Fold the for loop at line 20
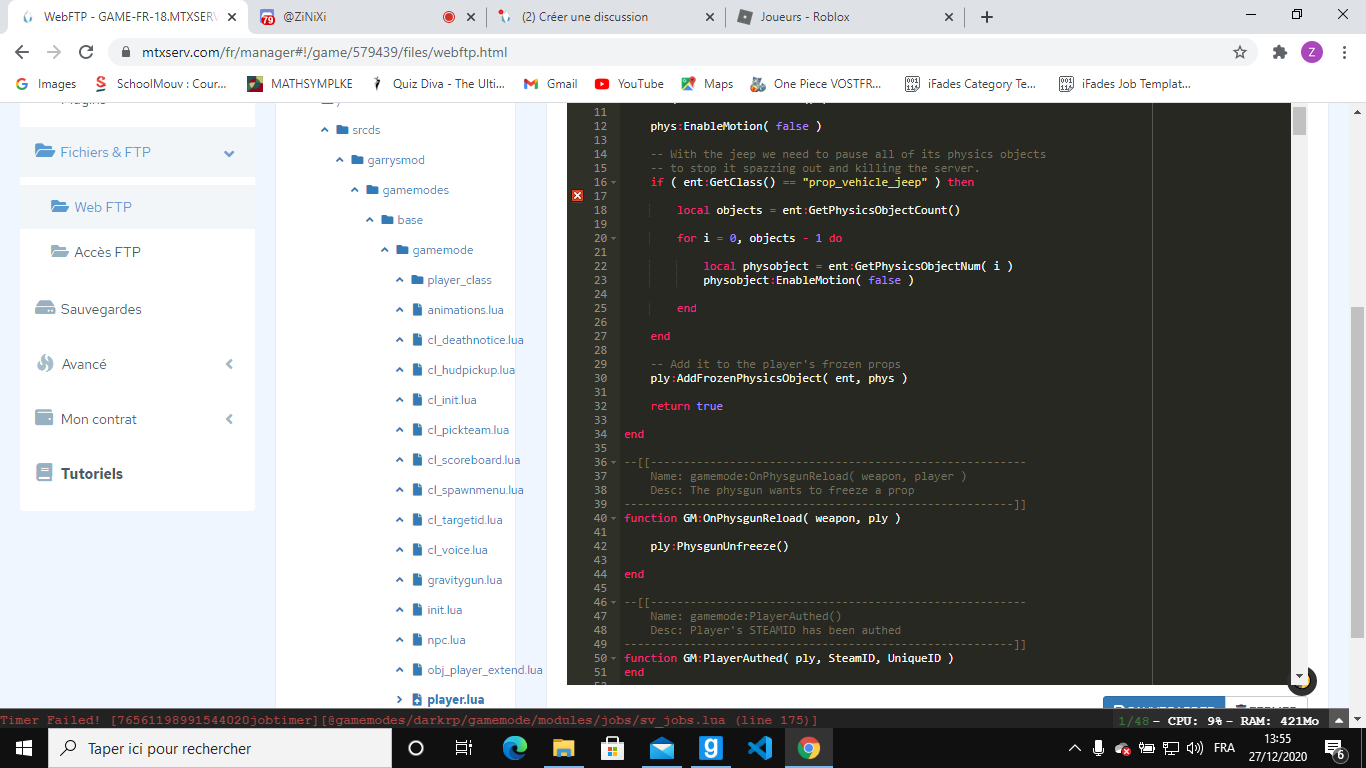 pos(612,238)
